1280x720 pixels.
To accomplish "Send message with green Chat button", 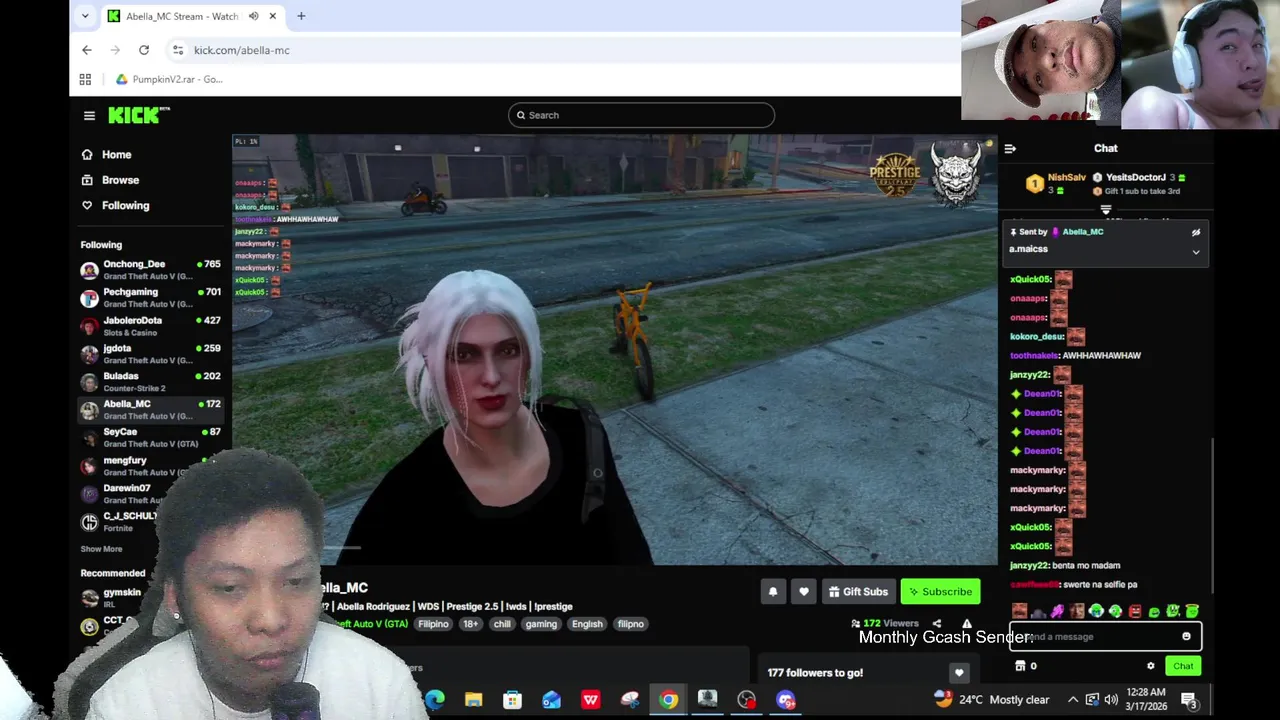I will pos(1183,666).
